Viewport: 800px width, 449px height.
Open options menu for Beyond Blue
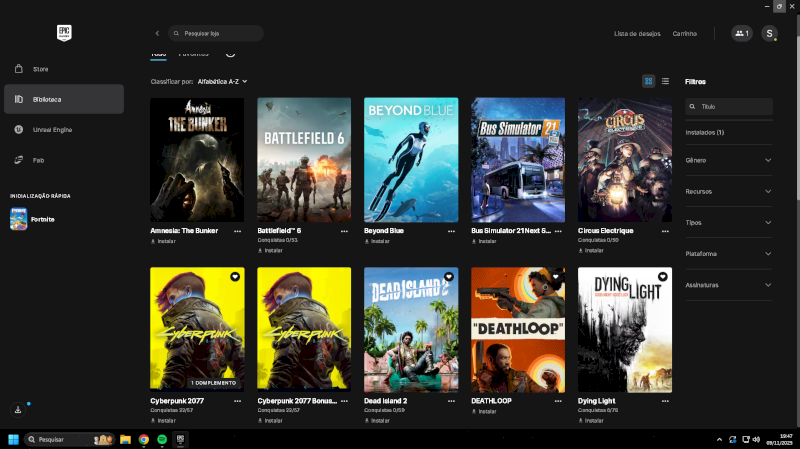452,231
